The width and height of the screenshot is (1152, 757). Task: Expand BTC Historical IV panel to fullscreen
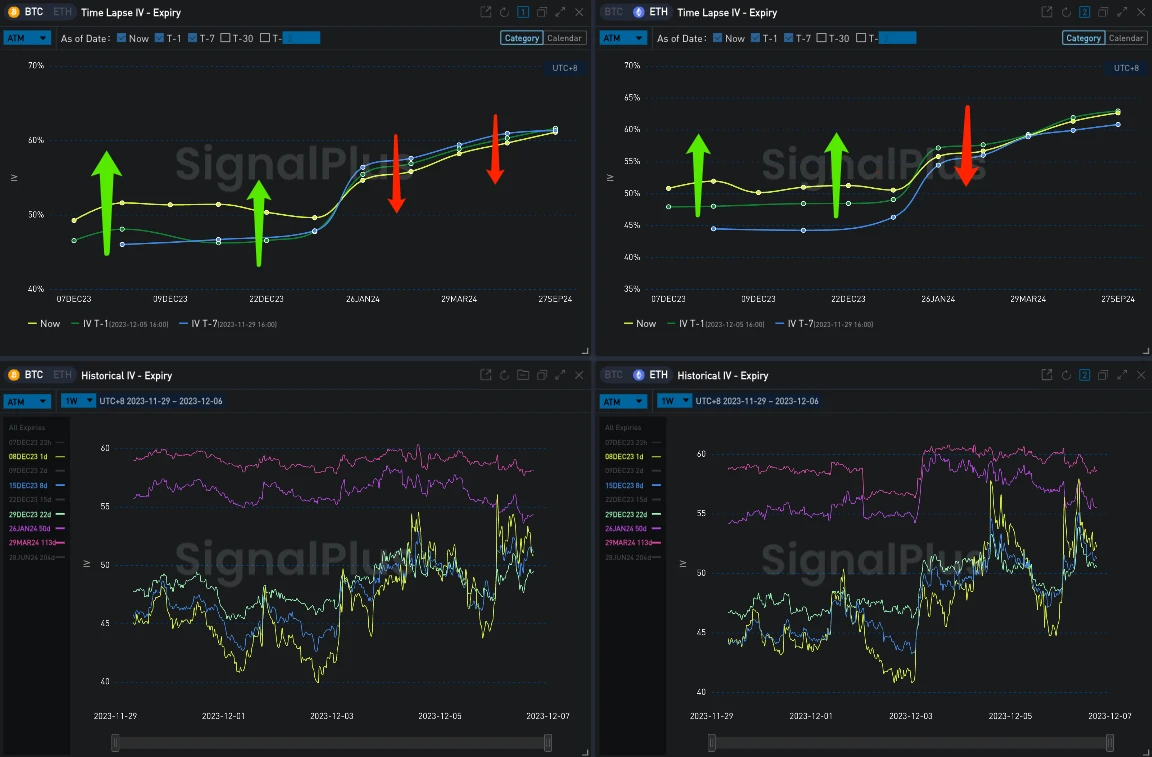click(560, 375)
